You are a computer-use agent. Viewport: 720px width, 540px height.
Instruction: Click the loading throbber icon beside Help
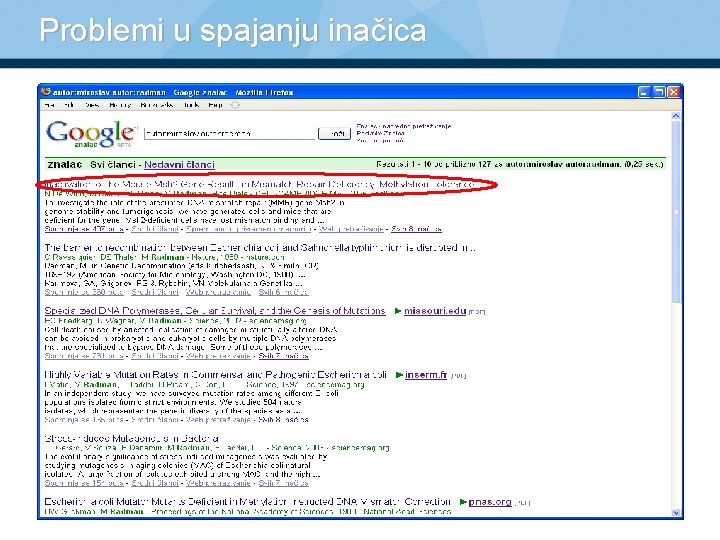(235, 105)
